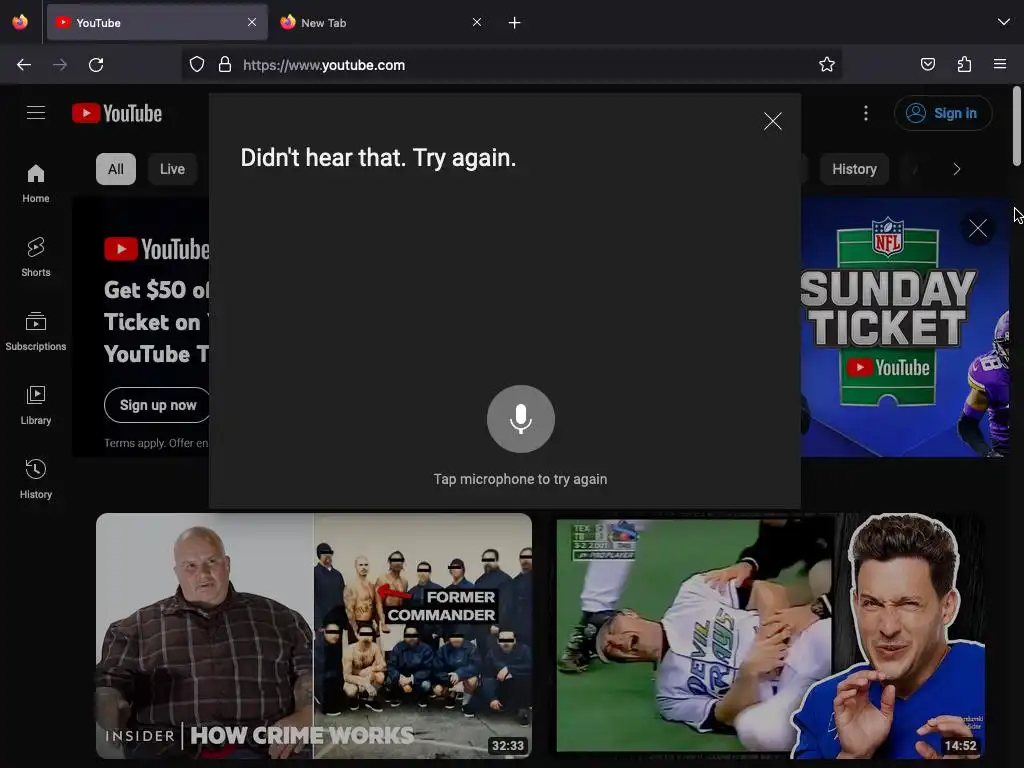Close the YouTube browser tab

[252, 23]
